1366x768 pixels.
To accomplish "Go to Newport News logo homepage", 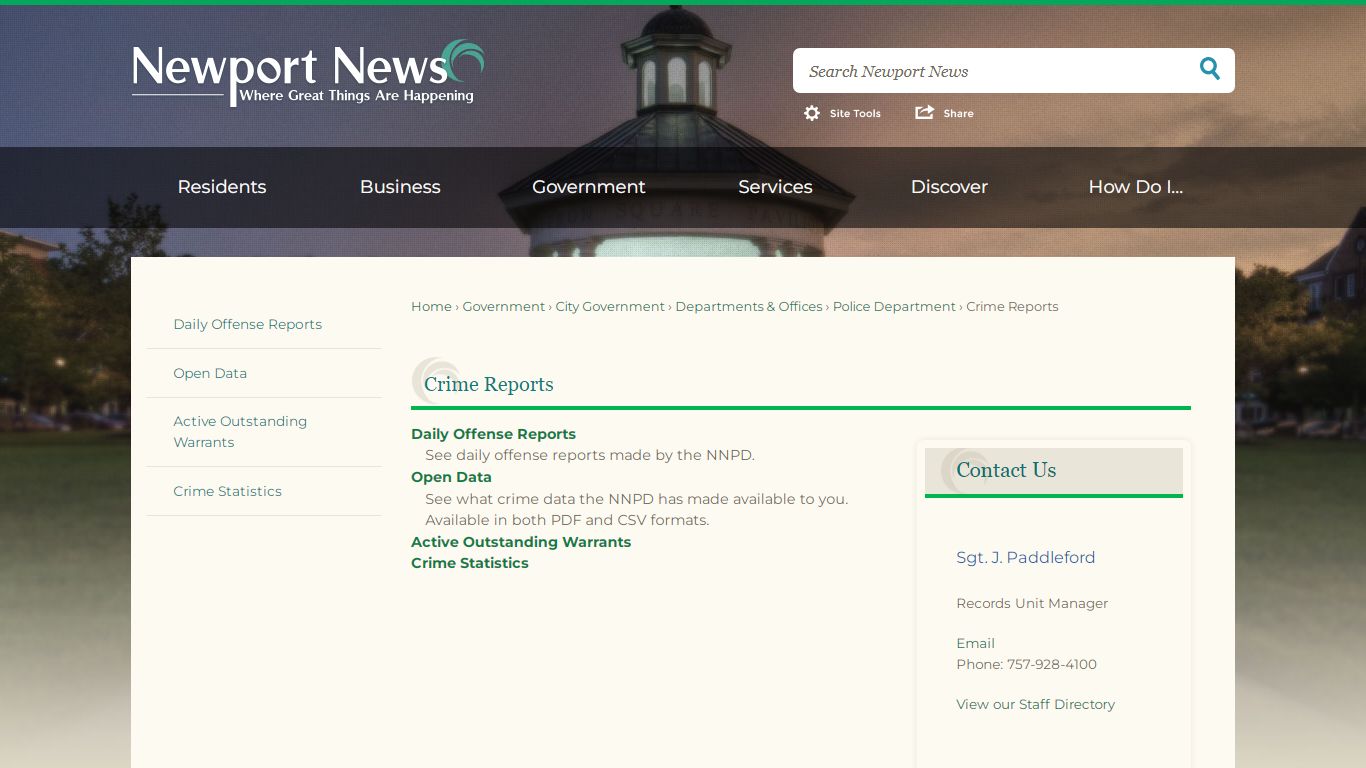I will [308, 73].
